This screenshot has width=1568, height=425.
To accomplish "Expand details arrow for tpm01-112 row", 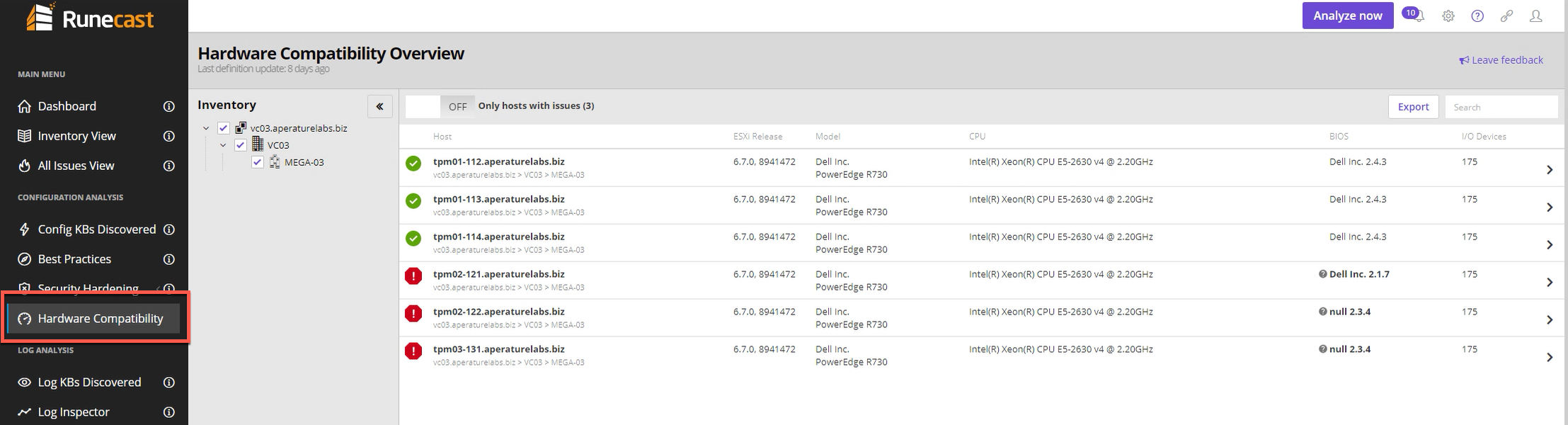I will [1550, 170].
